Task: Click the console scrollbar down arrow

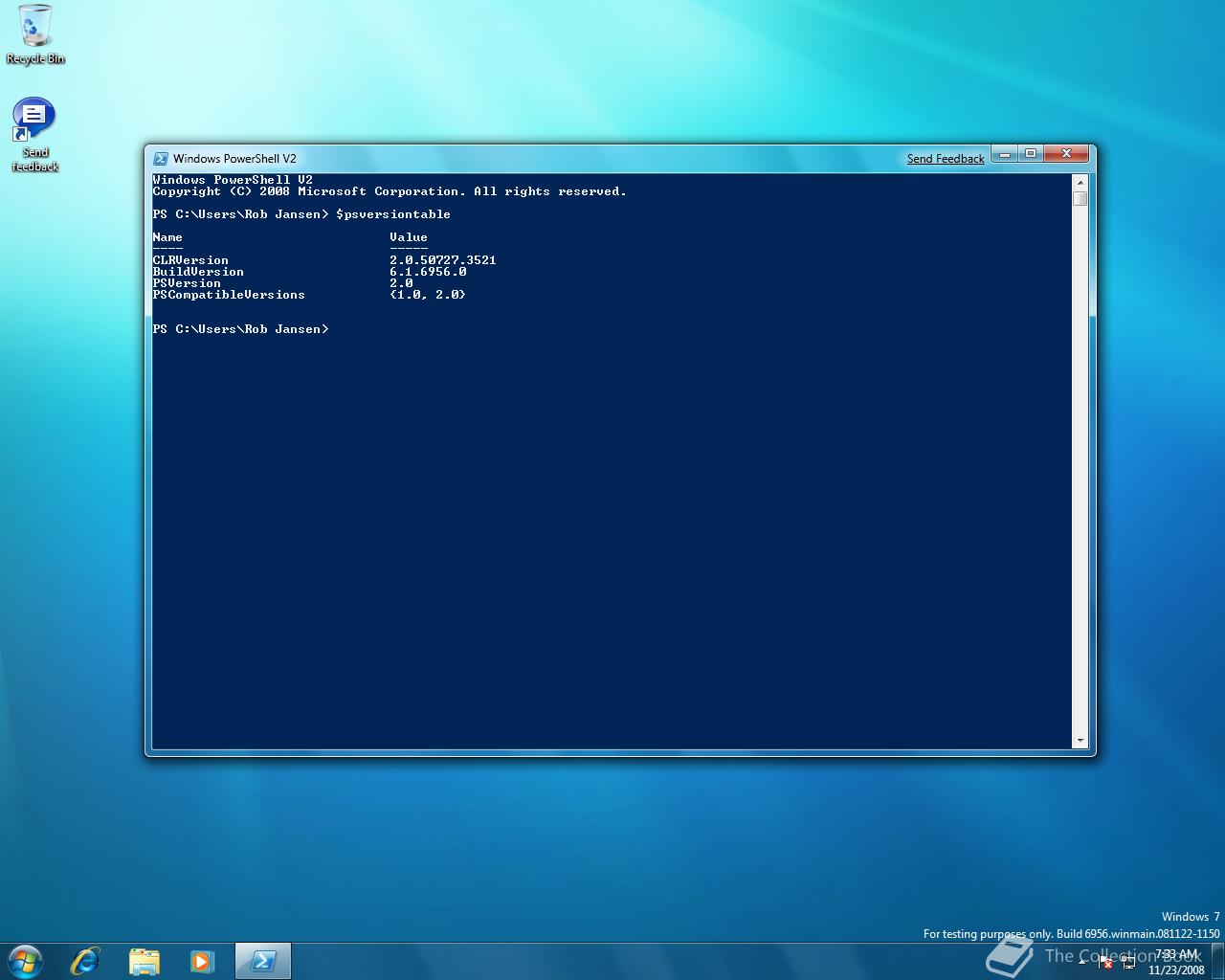Action: (x=1080, y=741)
